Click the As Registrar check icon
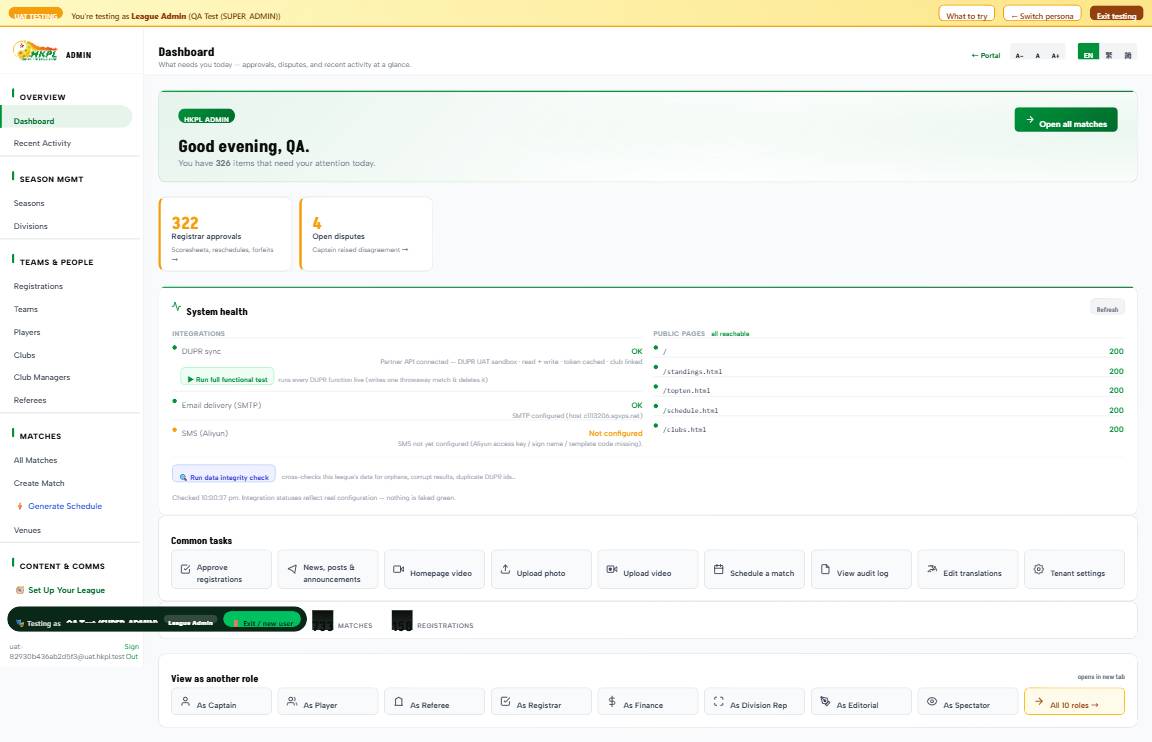Screen dimensions: 1152x742 click(505, 701)
